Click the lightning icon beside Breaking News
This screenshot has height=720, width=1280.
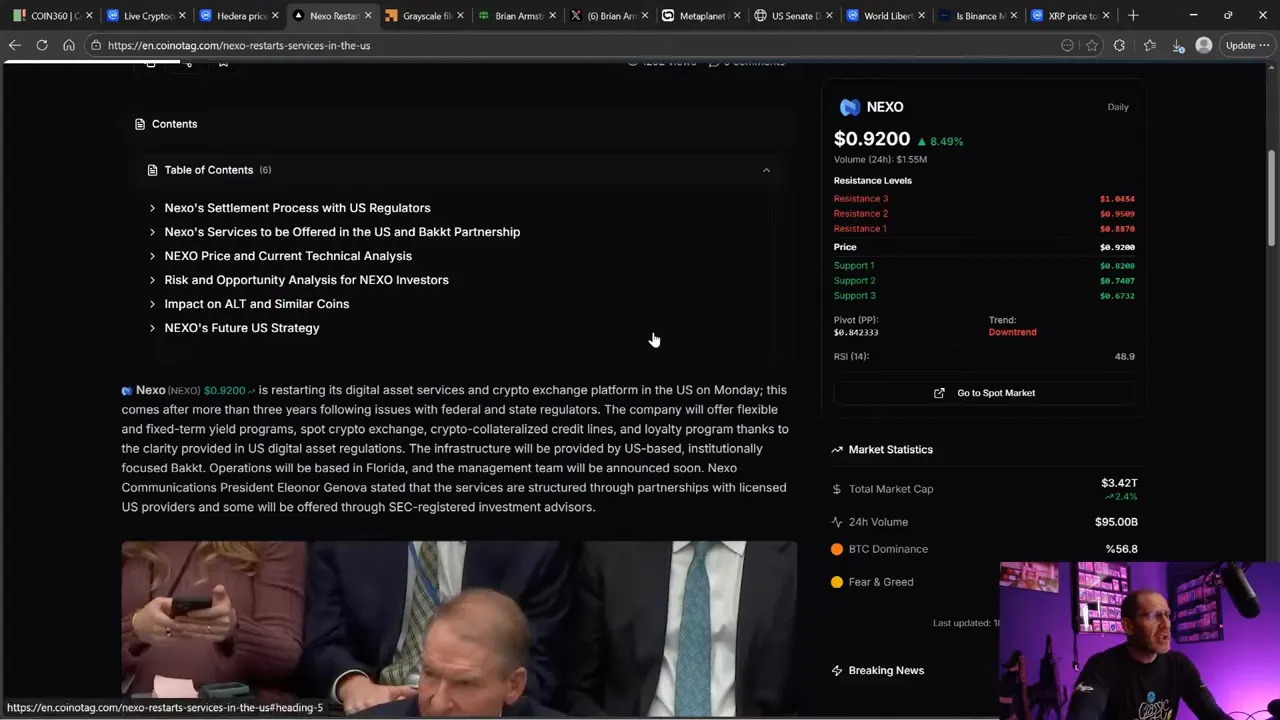pos(837,670)
